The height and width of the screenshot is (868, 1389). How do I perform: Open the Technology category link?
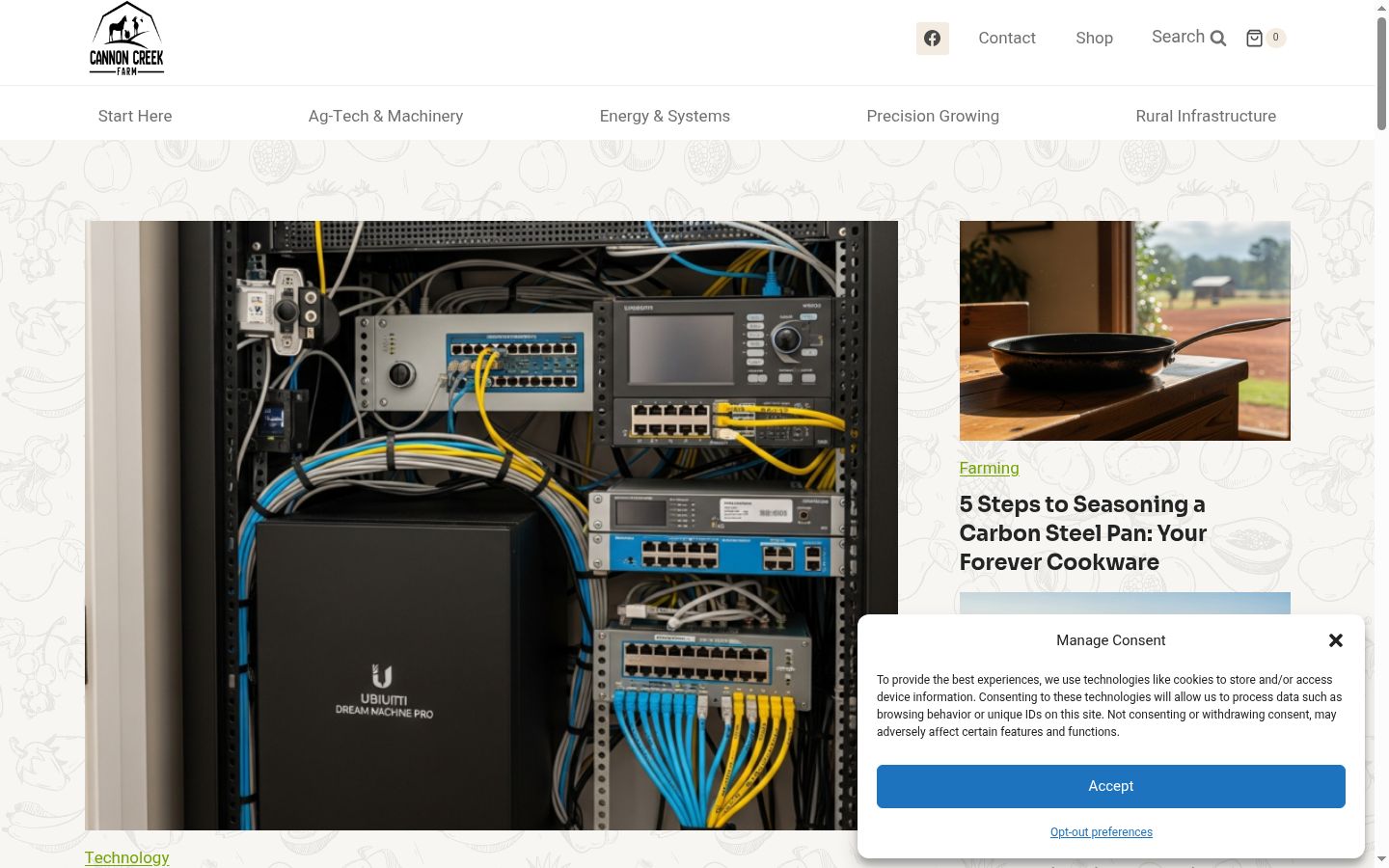pos(126,857)
